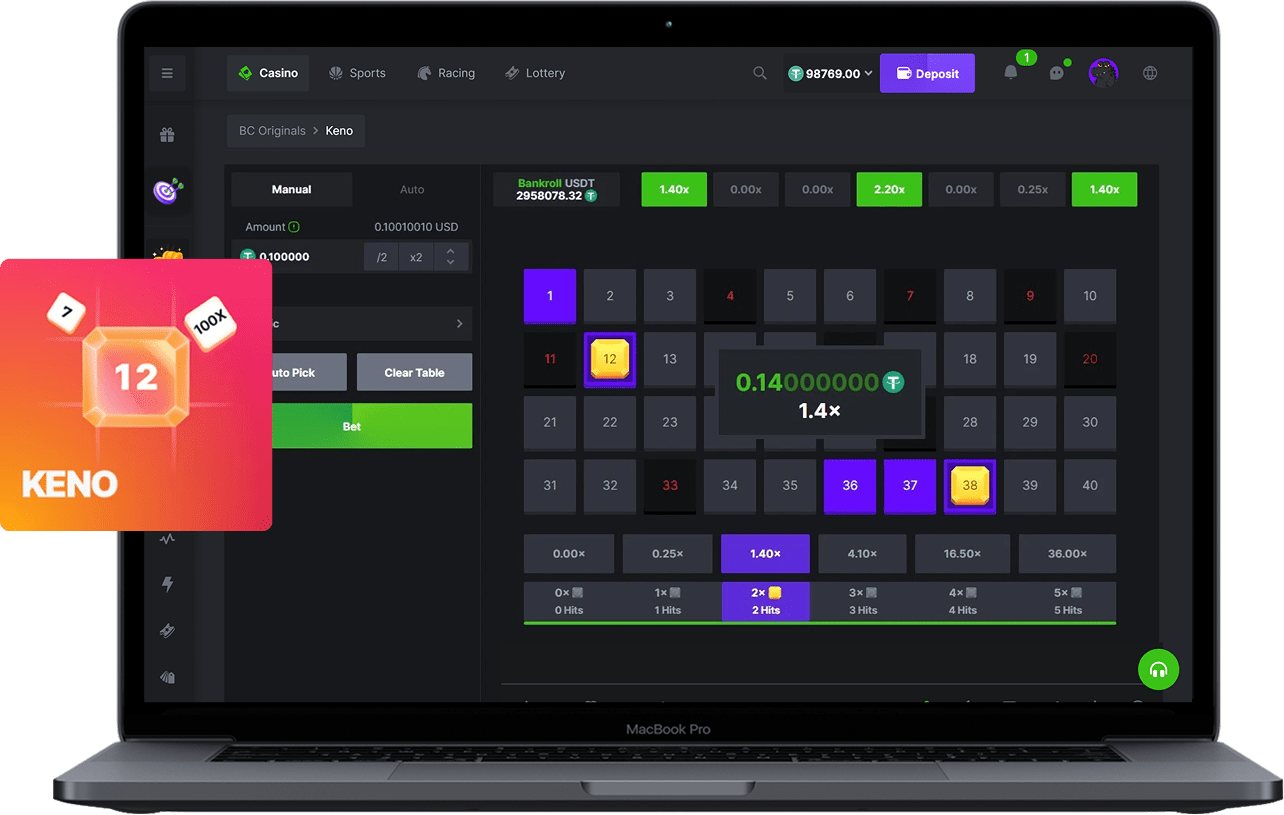Image resolution: width=1284 pixels, height=815 pixels.
Task: Select tile number 25... pick tile 40
Action: click(x=1090, y=485)
